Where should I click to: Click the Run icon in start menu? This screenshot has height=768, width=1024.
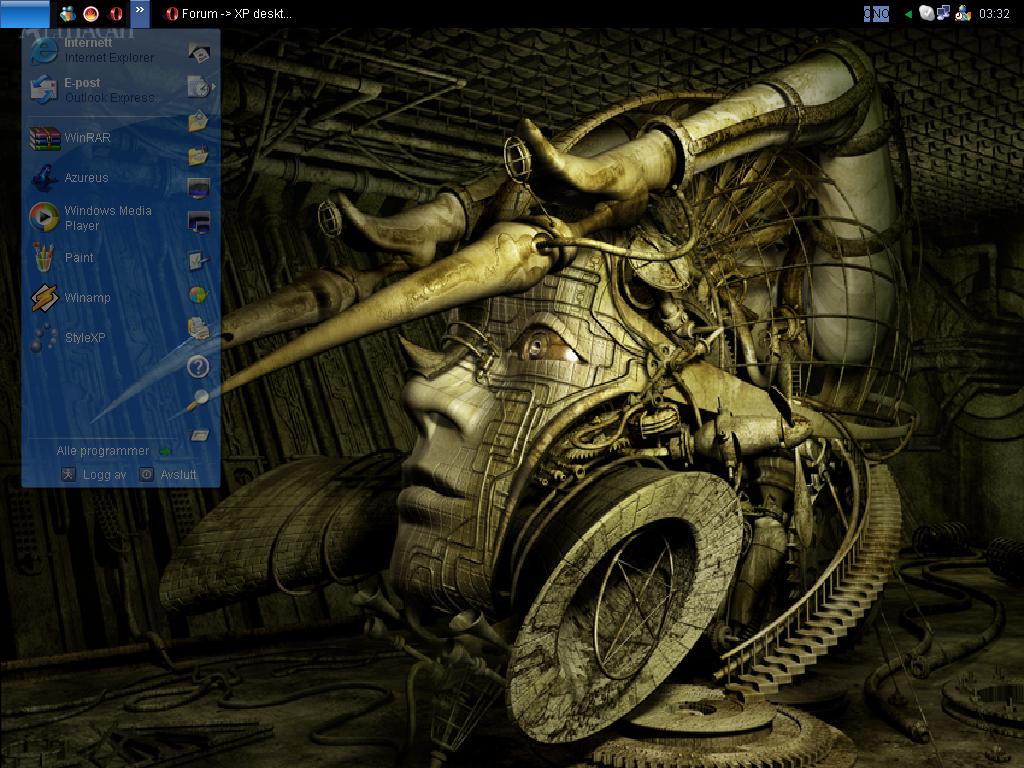[199, 436]
